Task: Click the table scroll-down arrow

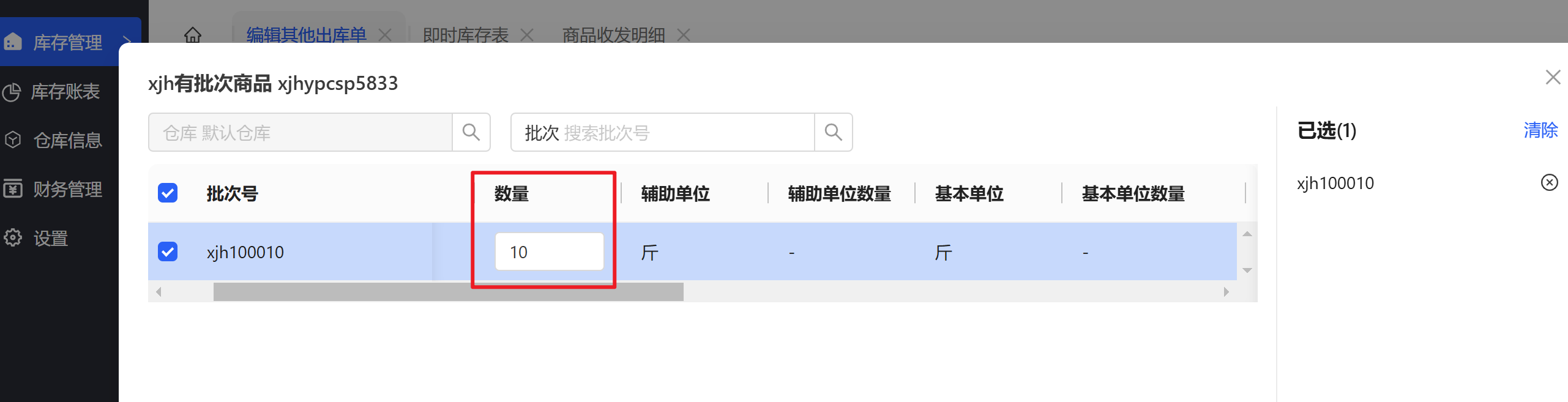Action: pyautogui.click(x=1247, y=270)
